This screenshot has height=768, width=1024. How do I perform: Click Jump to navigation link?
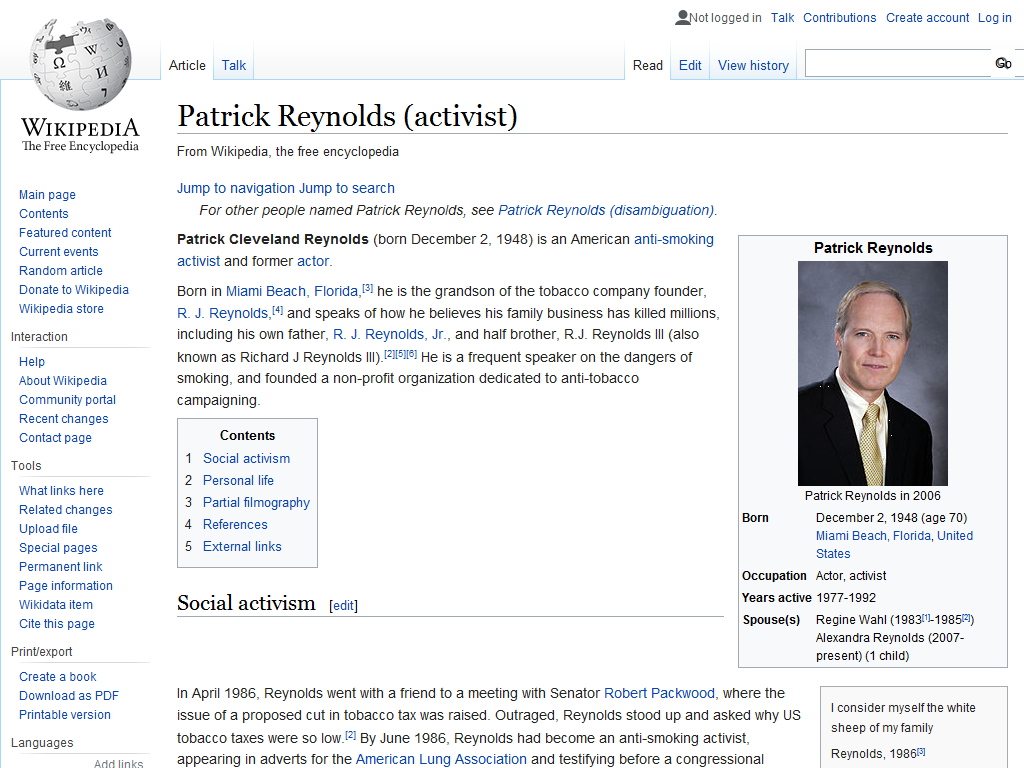click(236, 188)
